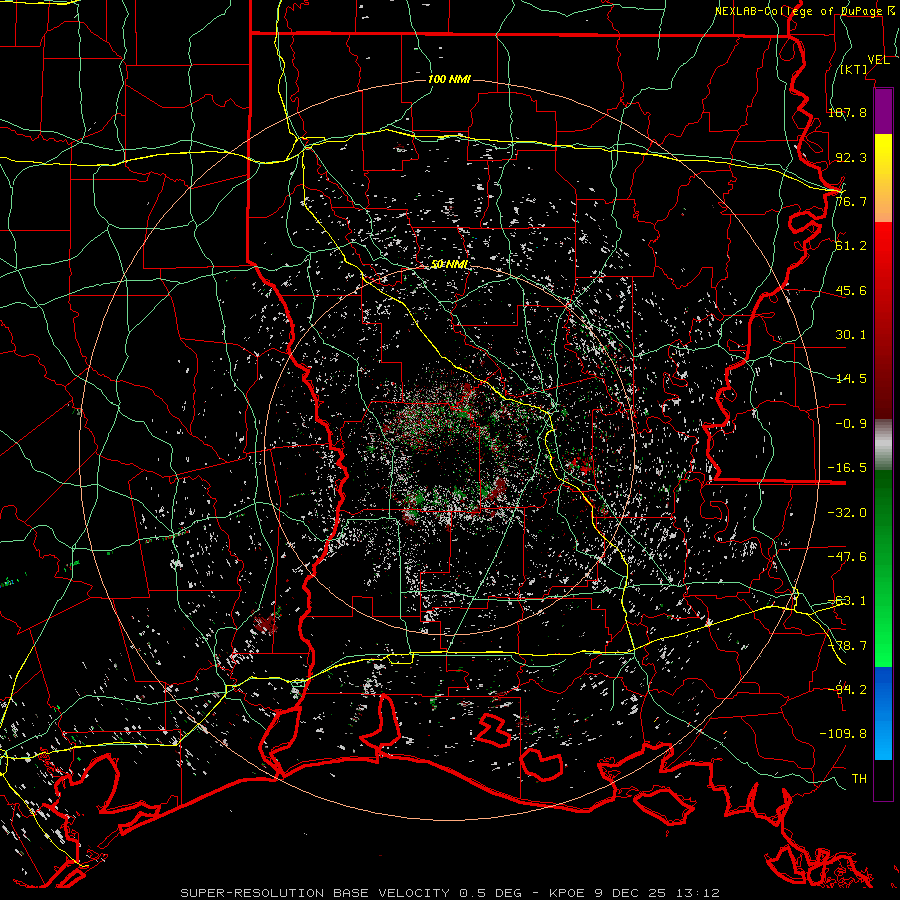The height and width of the screenshot is (900, 900).
Task: Click the 50 NMI range ring label
Action: tap(450, 265)
